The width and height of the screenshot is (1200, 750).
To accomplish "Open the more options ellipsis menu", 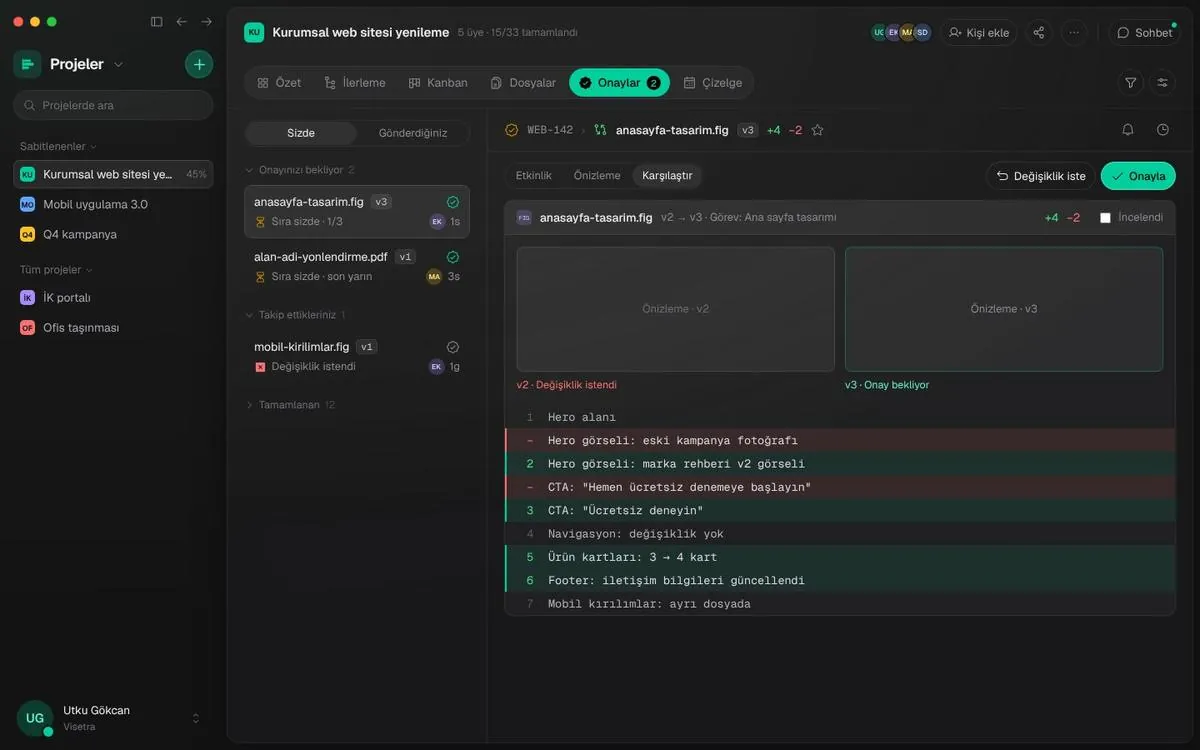I will pos(1074,33).
